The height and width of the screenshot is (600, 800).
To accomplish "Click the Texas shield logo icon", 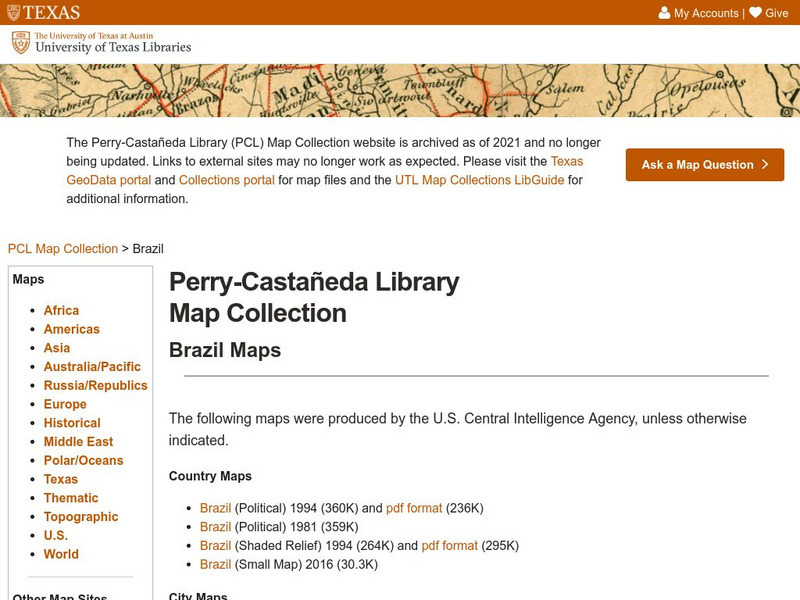I will (x=14, y=13).
